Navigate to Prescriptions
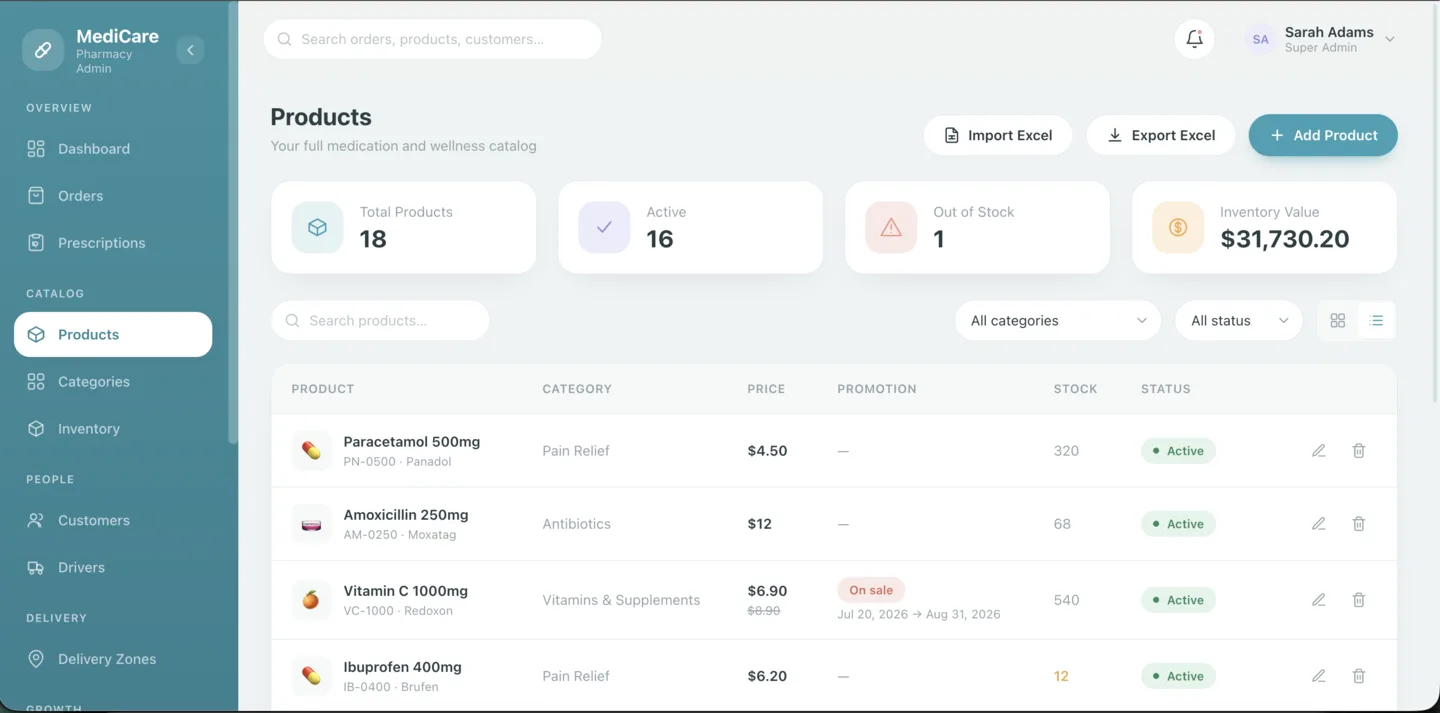The height and width of the screenshot is (713, 1440). [113, 243]
